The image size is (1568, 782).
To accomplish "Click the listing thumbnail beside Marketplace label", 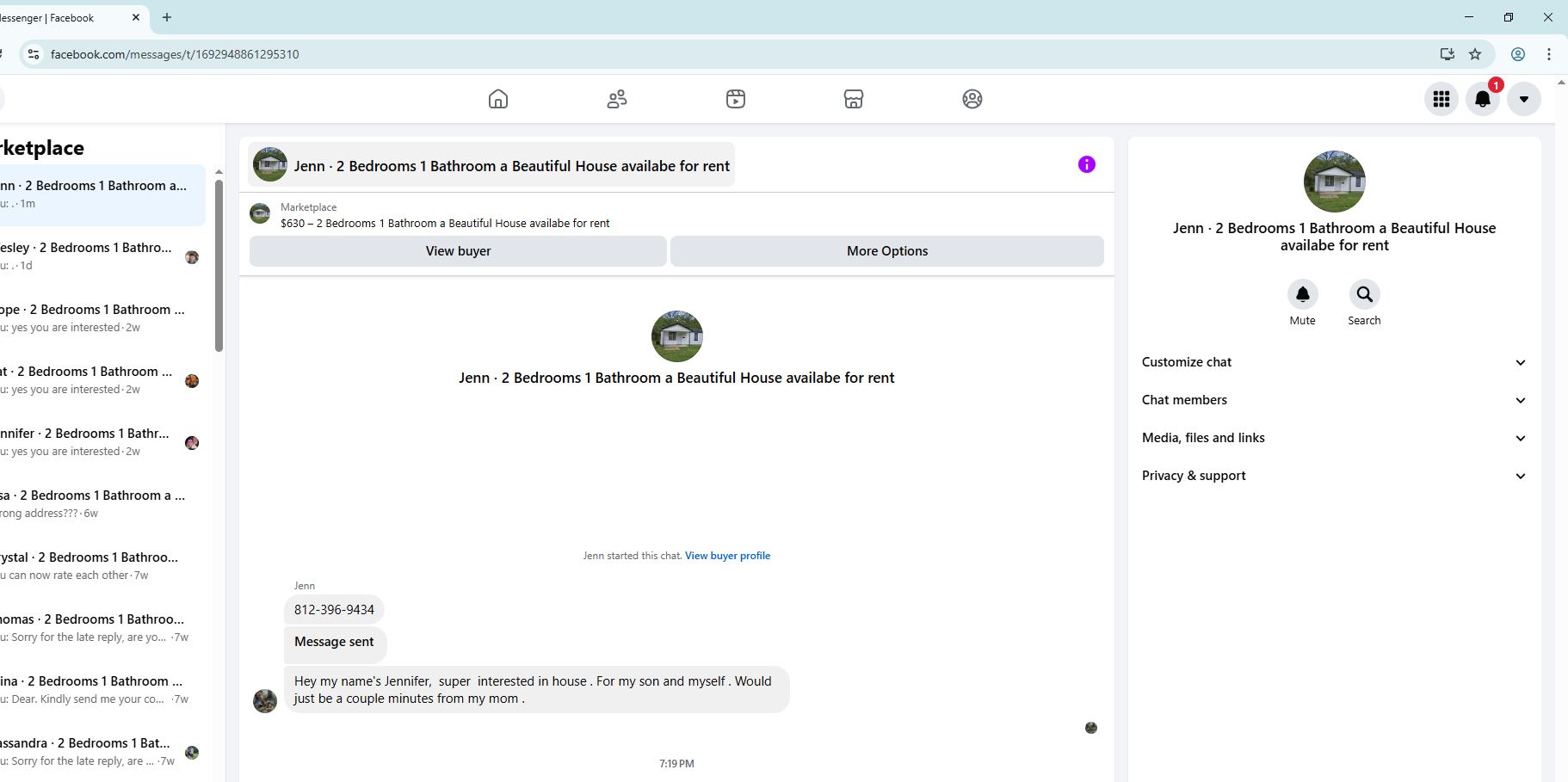I will click(x=260, y=213).
